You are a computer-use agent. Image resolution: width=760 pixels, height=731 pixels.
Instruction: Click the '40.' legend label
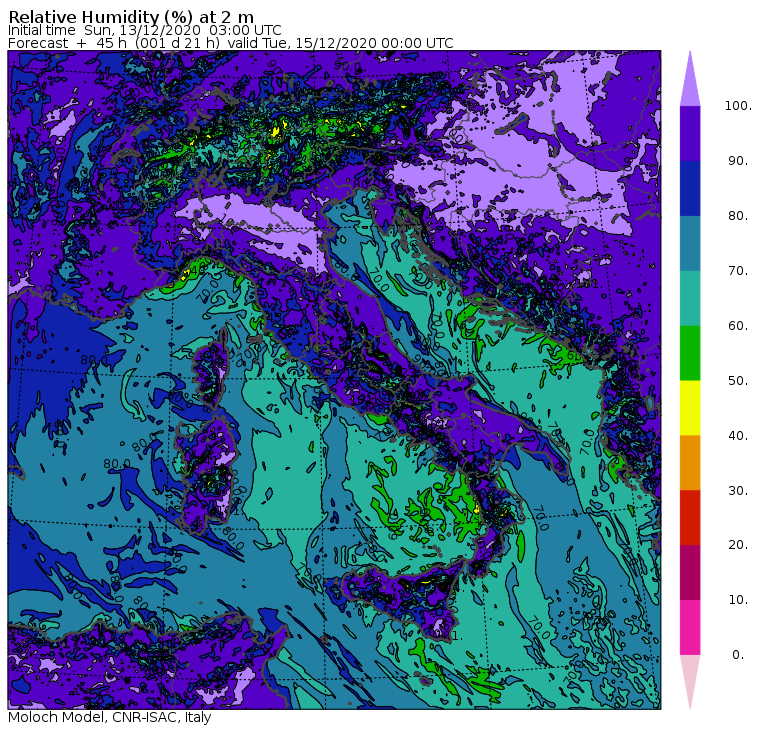click(738, 435)
